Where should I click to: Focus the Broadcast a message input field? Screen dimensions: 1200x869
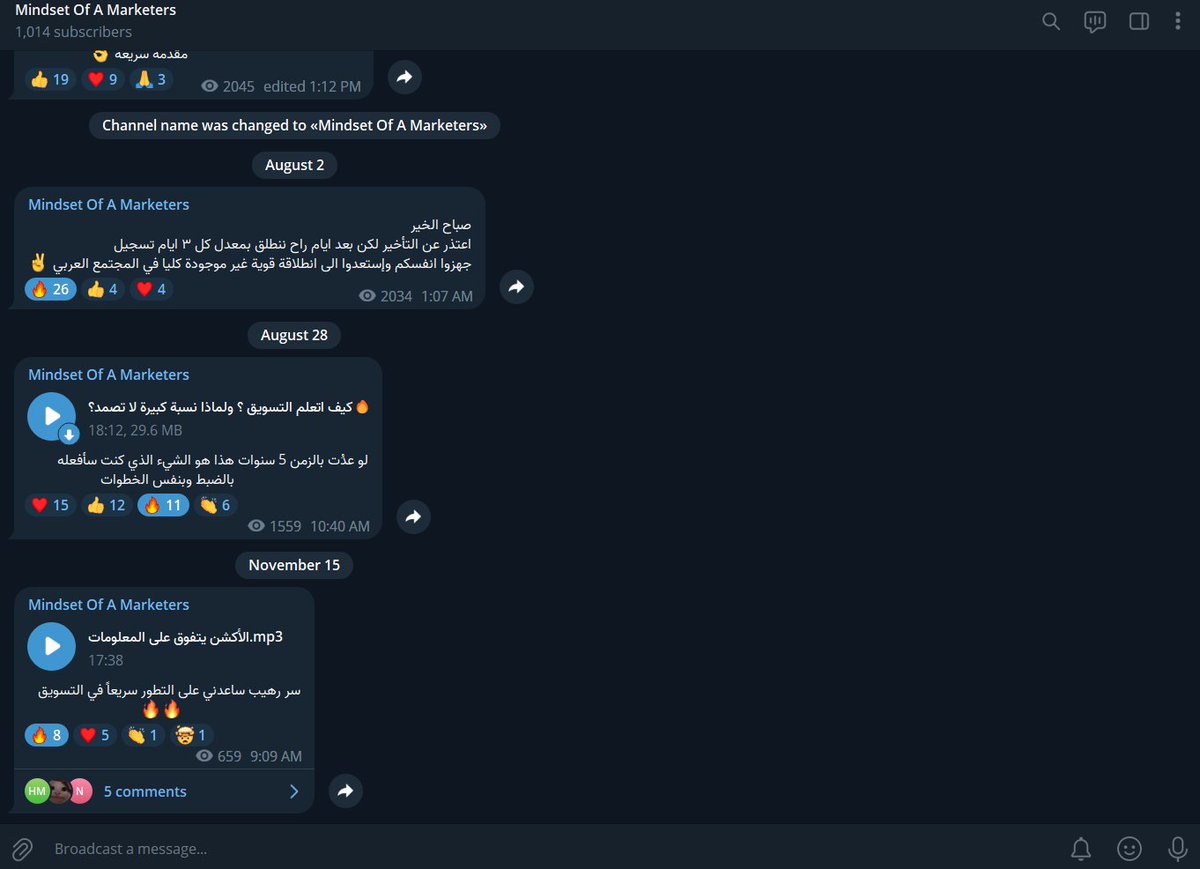[550, 849]
